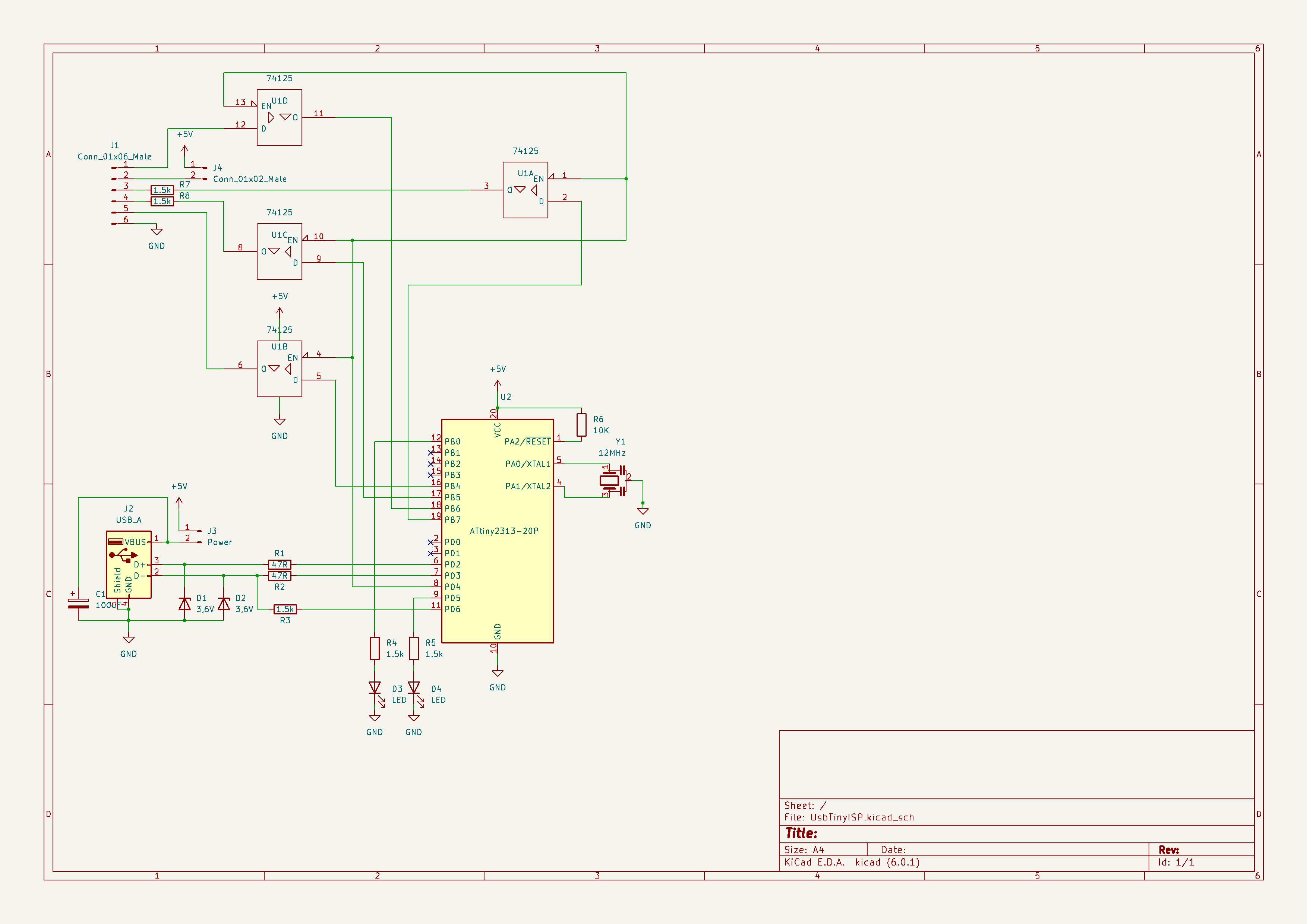The height and width of the screenshot is (924, 1307).
Task: Select the '12MHz' crystal value
Action: coord(612,453)
